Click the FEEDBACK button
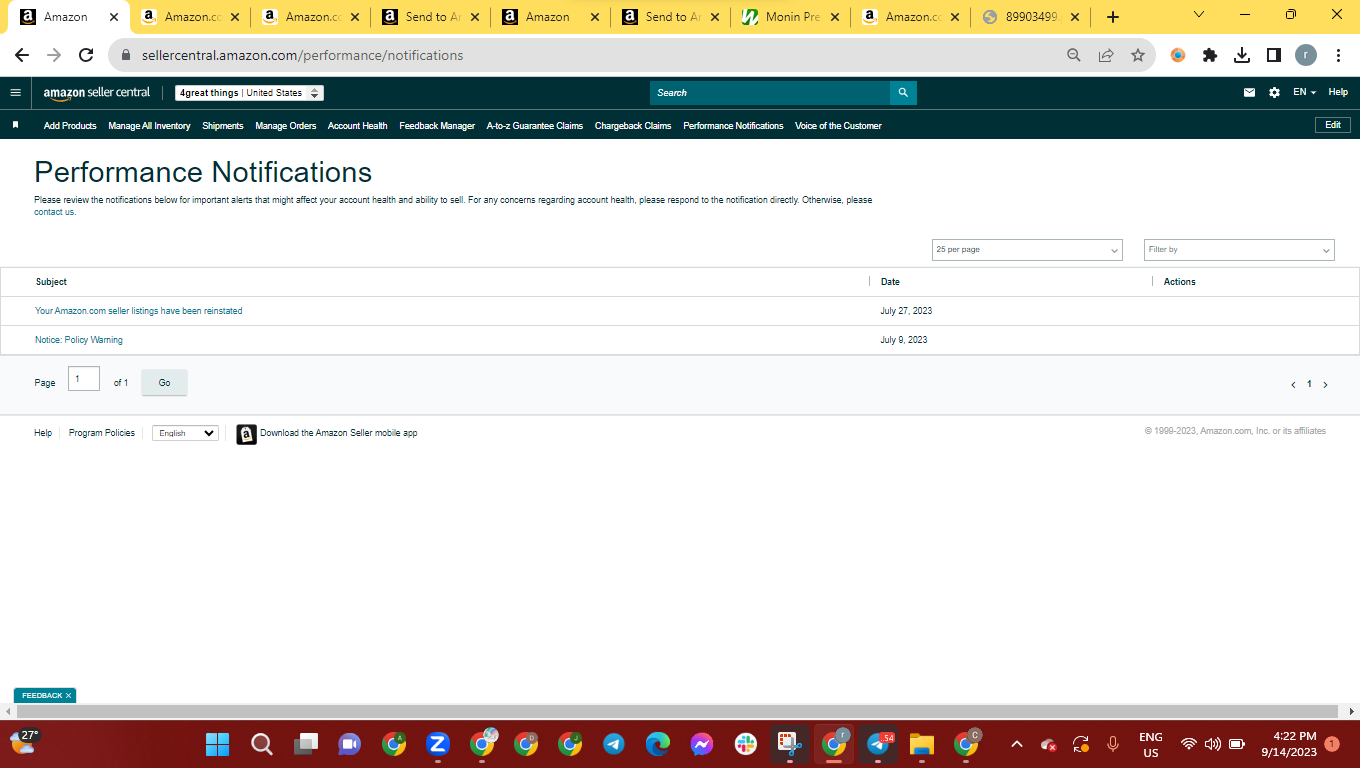The width and height of the screenshot is (1360, 768). coord(42,695)
